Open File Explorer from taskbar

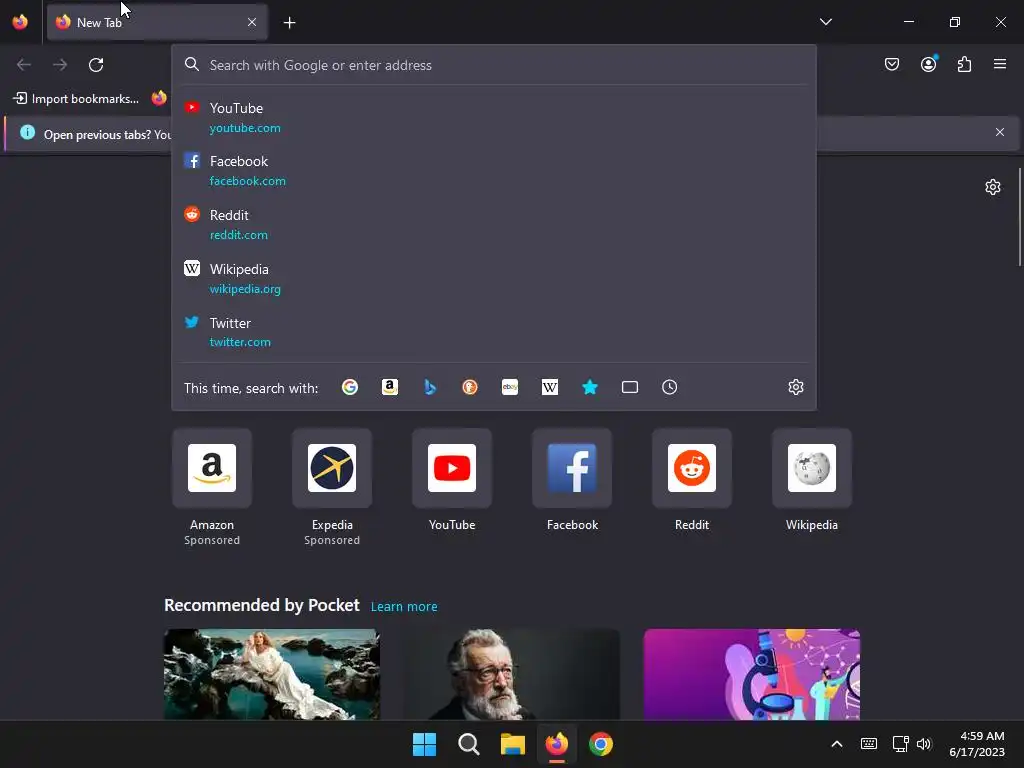(513, 744)
